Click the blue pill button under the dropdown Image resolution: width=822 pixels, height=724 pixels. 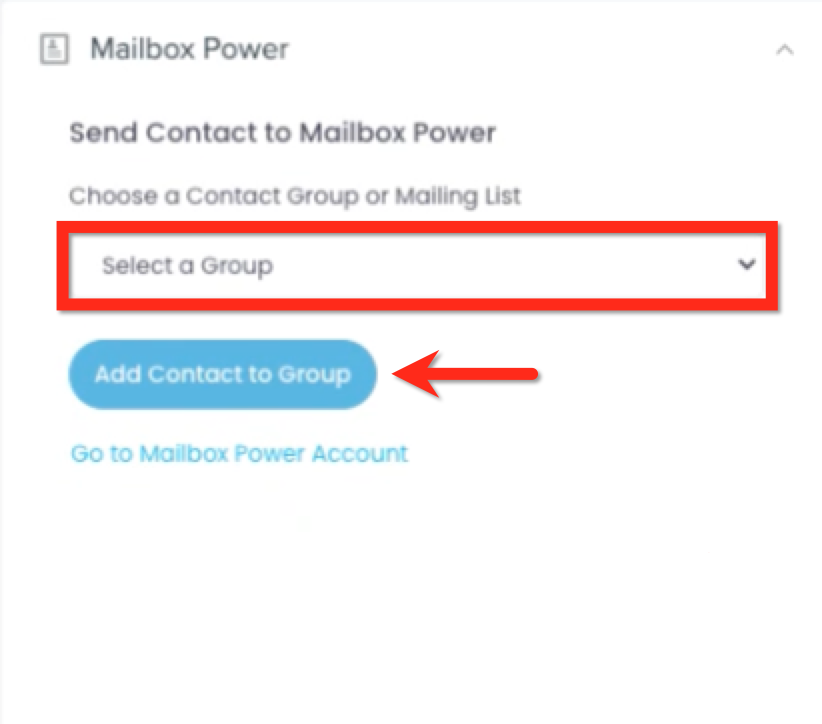(223, 374)
